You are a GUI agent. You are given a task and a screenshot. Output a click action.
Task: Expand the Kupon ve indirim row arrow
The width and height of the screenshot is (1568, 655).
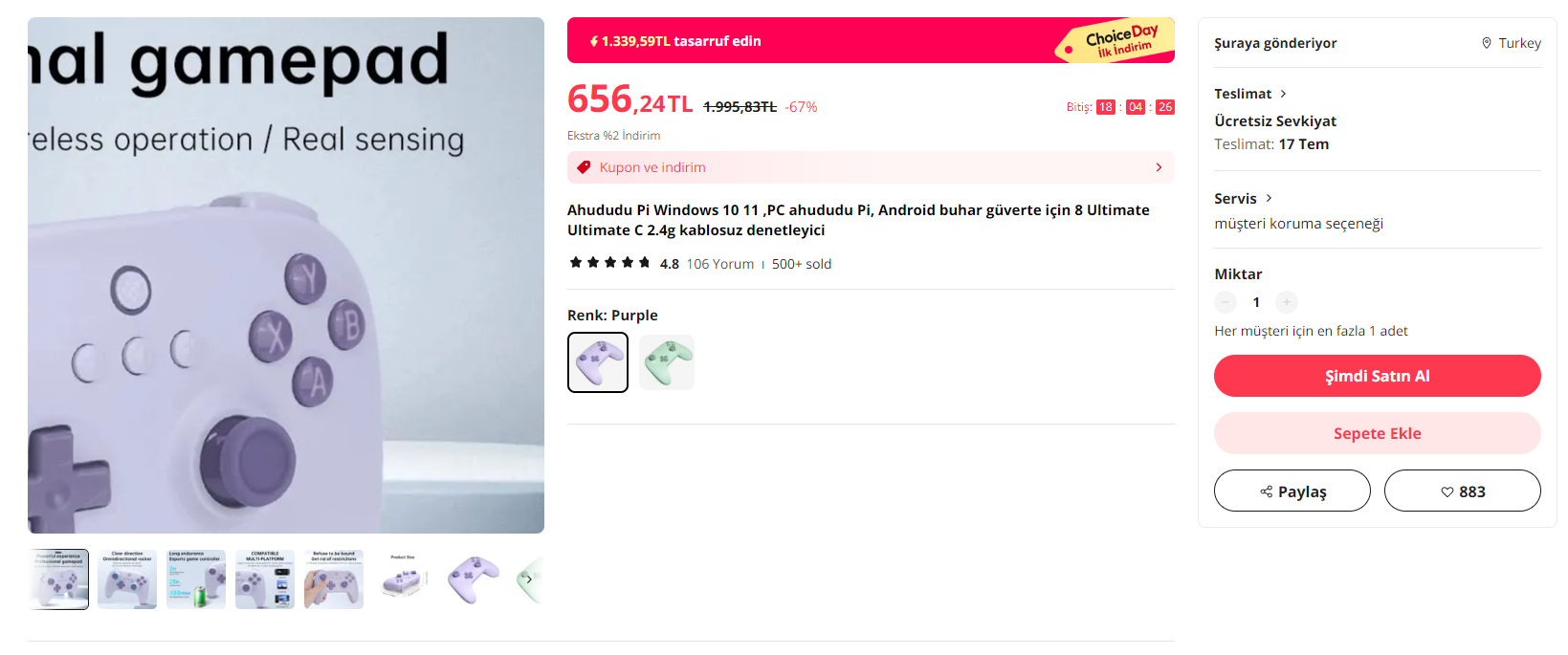[1159, 167]
